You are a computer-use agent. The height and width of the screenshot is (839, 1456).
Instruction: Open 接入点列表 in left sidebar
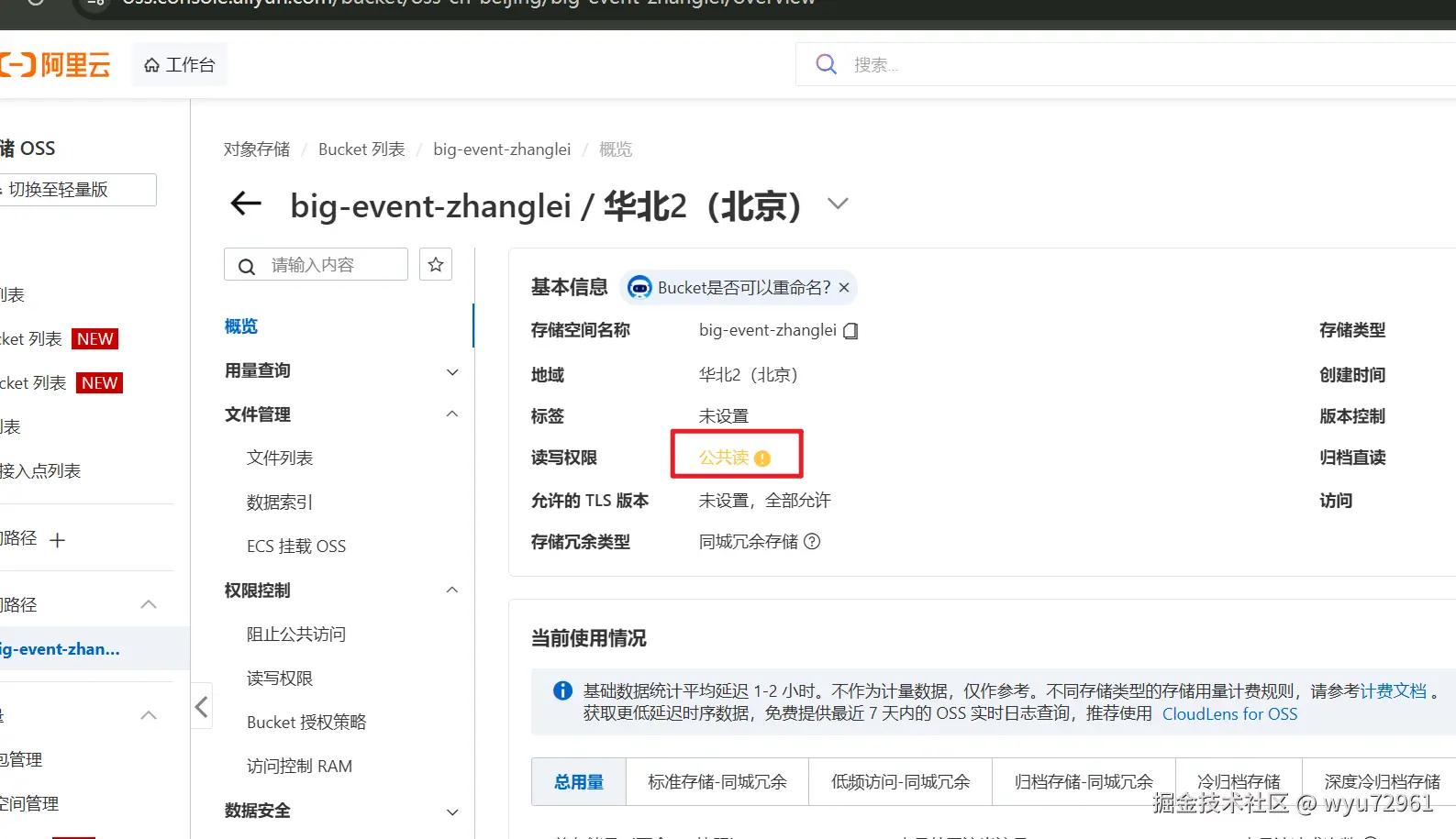tap(40, 471)
